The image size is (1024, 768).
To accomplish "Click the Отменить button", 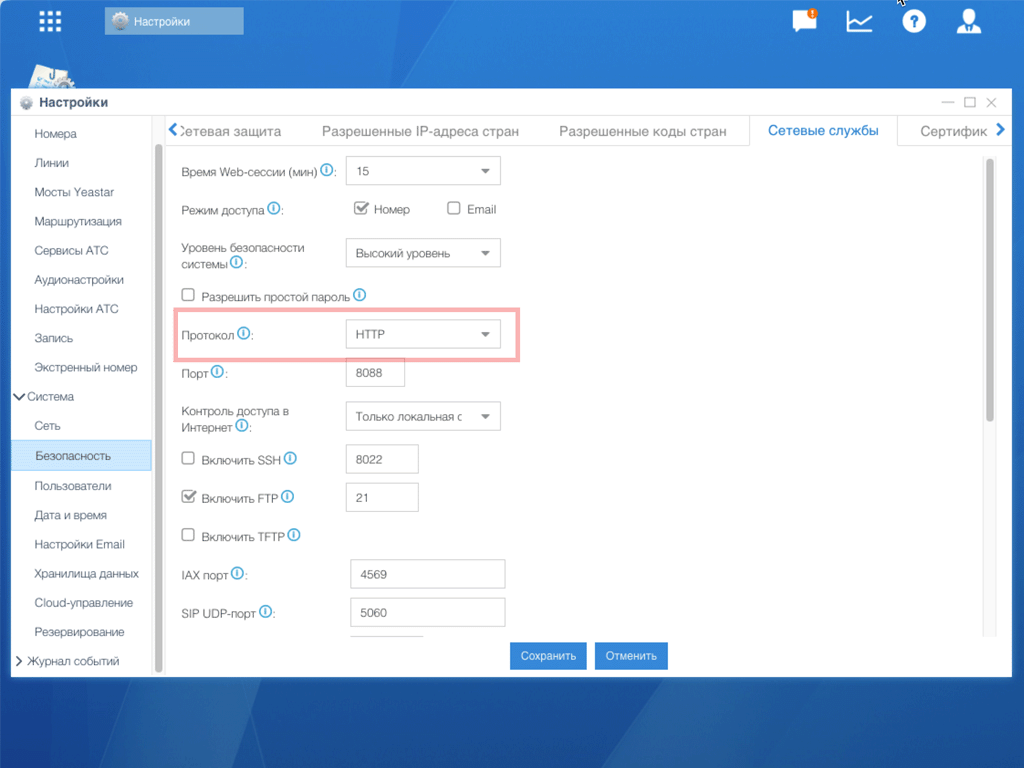I will coord(631,655).
